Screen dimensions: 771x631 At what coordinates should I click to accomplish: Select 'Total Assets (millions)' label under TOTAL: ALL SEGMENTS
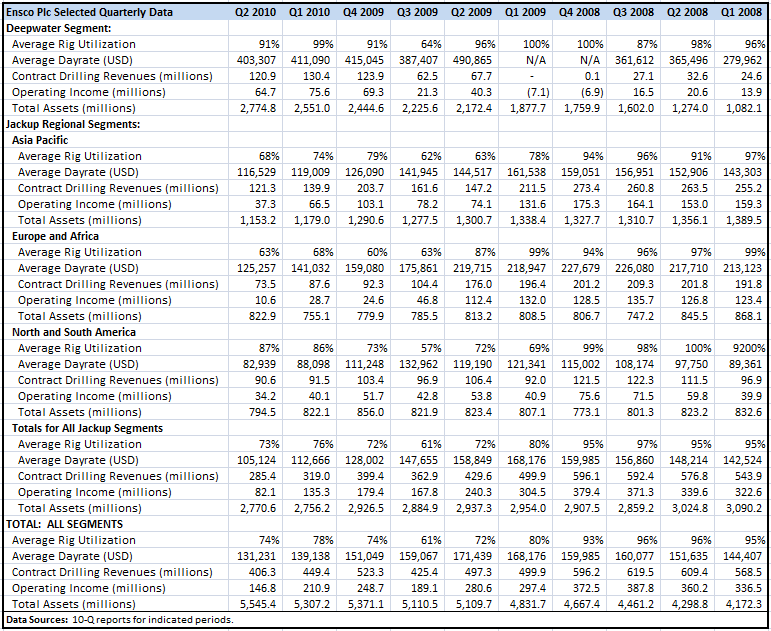coord(74,604)
